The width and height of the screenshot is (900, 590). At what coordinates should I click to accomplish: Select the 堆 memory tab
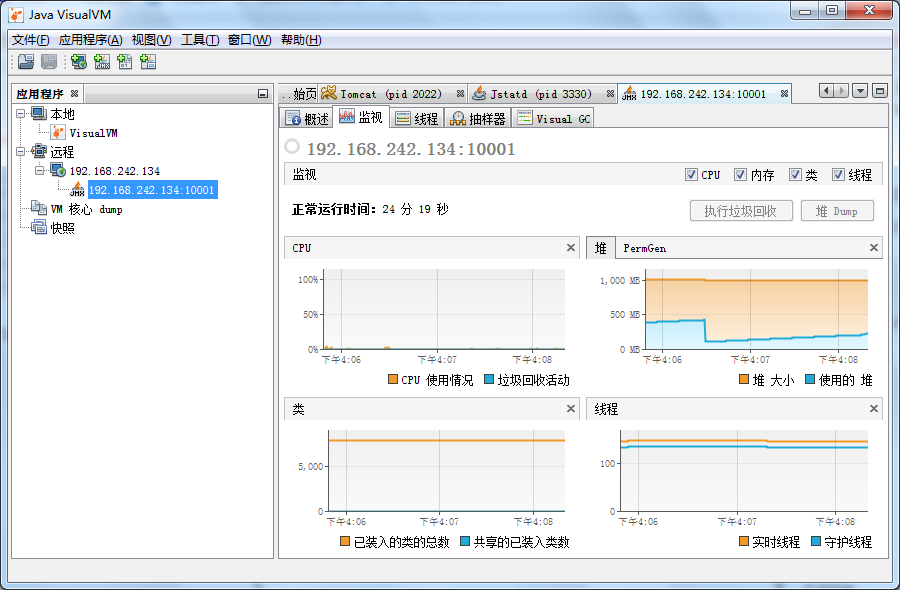600,248
